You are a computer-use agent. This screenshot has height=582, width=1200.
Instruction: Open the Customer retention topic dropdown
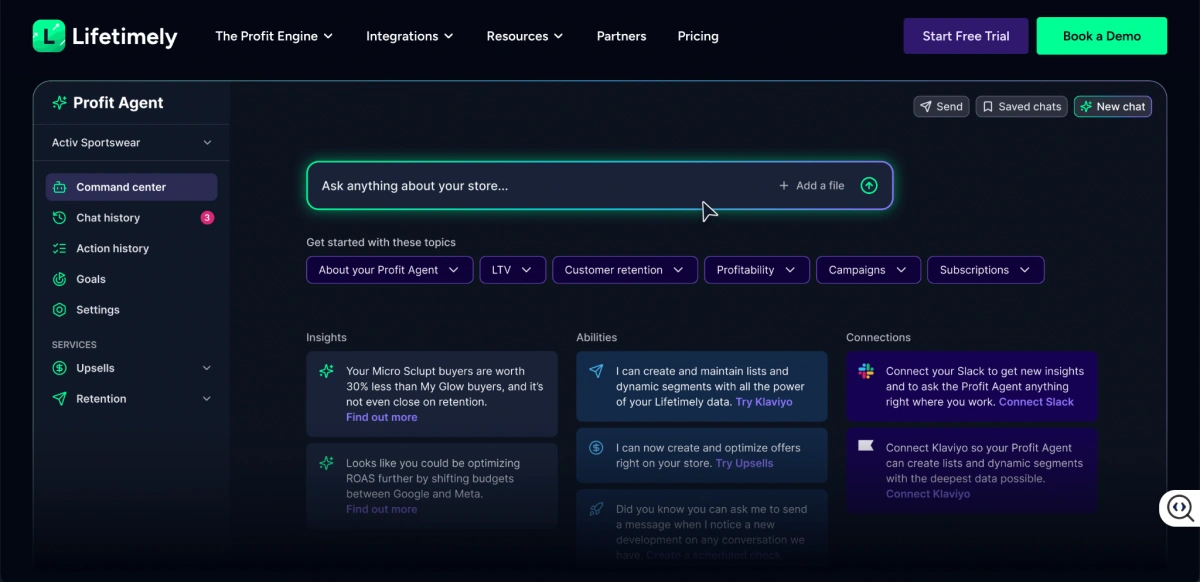point(624,270)
